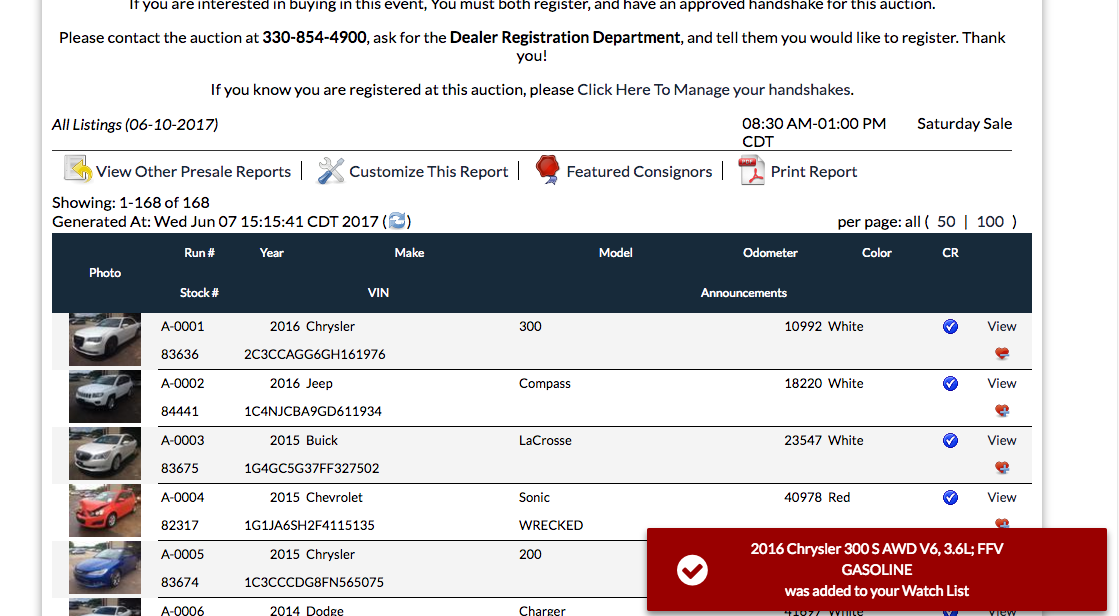View details for A-0002 Jeep Compass
The image size is (1119, 616).
coord(1002,383)
